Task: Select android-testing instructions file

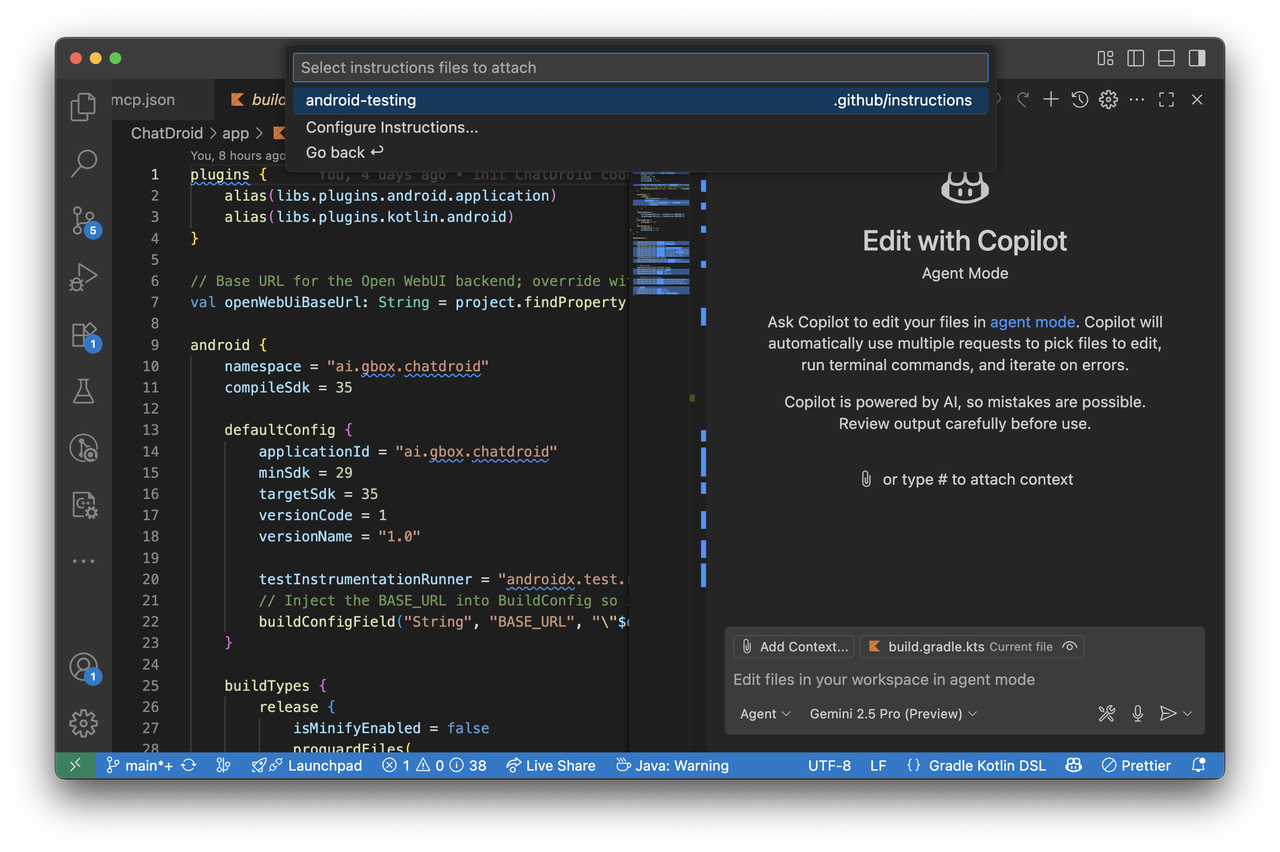Action: coord(640,100)
